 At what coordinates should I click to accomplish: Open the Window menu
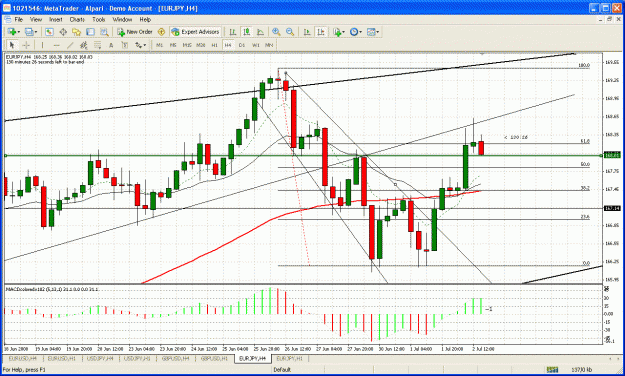[x=122, y=20]
